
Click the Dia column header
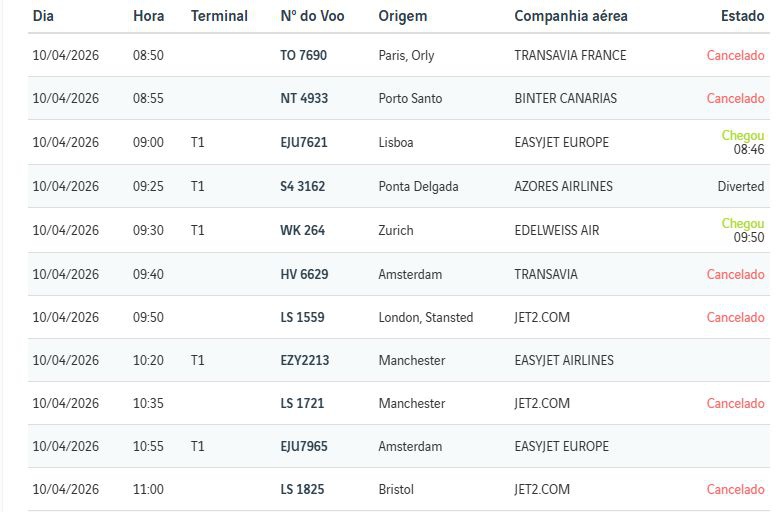(43, 16)
